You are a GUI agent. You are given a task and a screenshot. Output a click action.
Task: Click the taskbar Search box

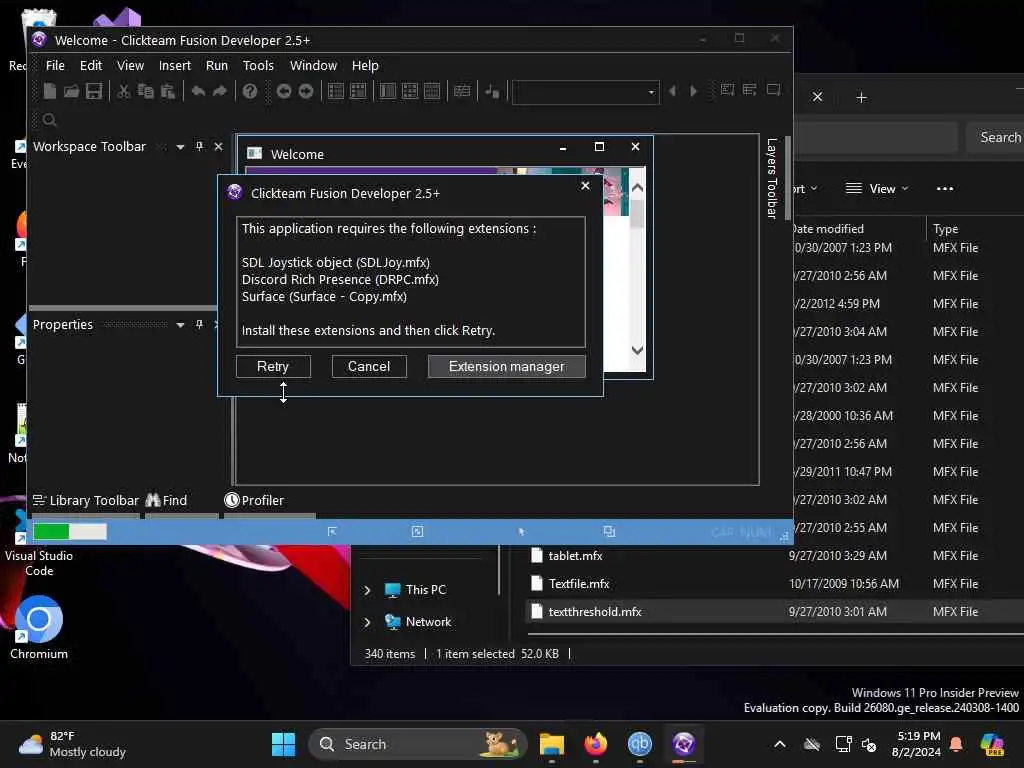[417, 744]
